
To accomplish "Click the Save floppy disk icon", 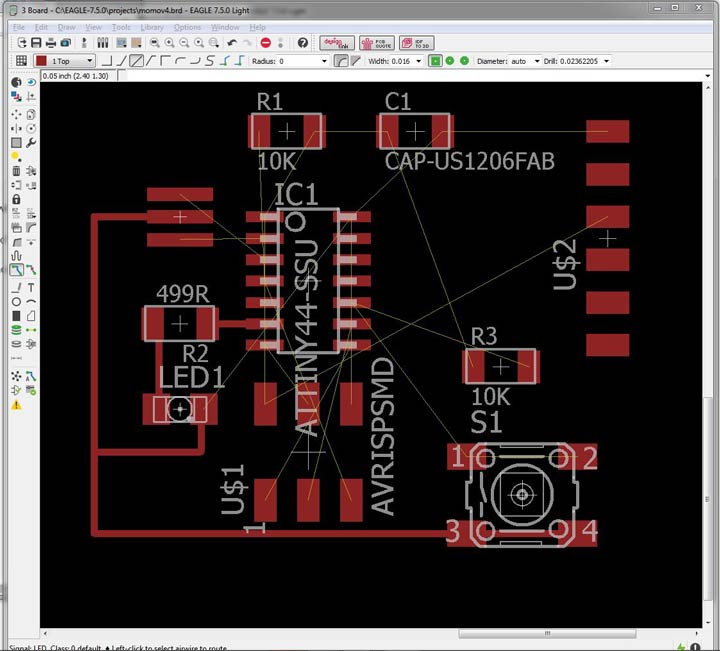I will (36, 43).
